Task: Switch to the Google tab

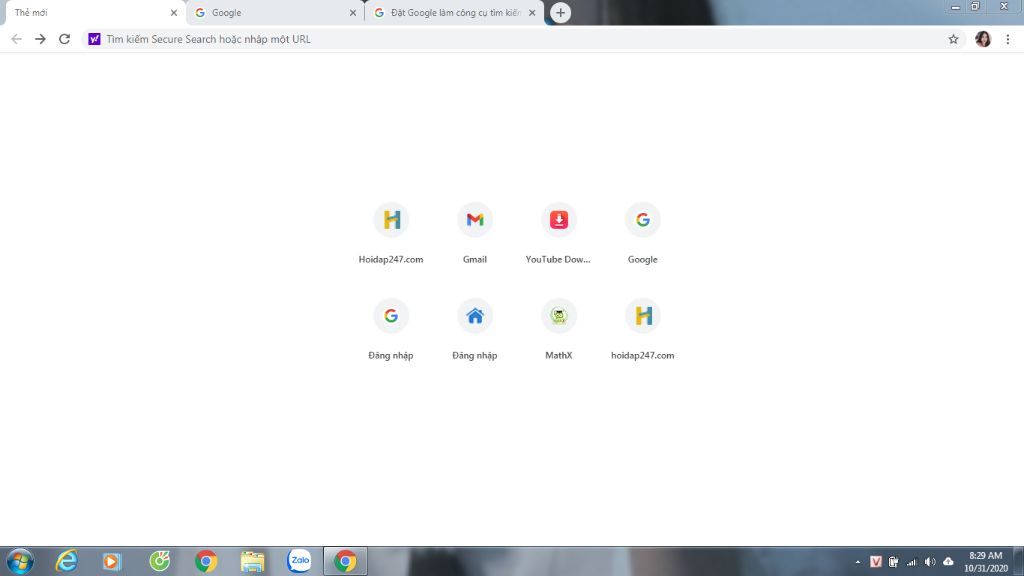Action: 273,13
